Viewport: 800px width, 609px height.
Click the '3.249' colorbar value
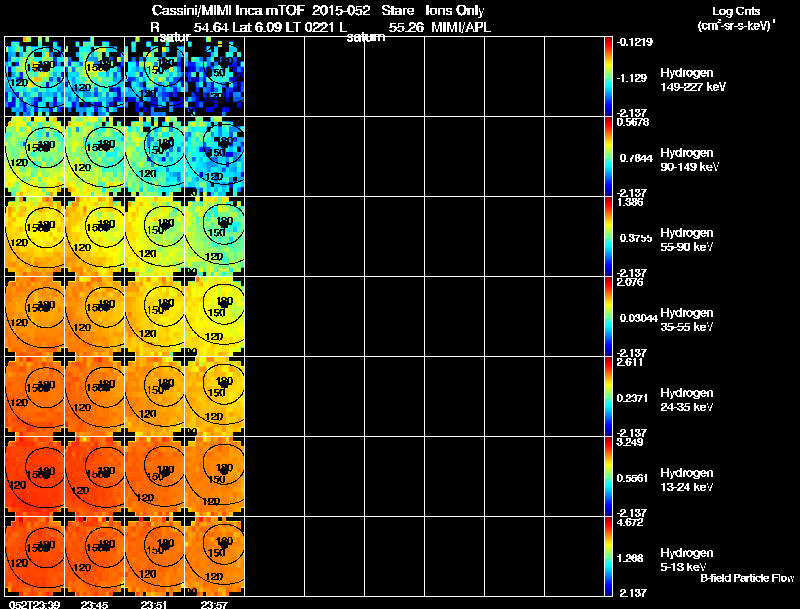pyautogui.click(x=630, y=443)
